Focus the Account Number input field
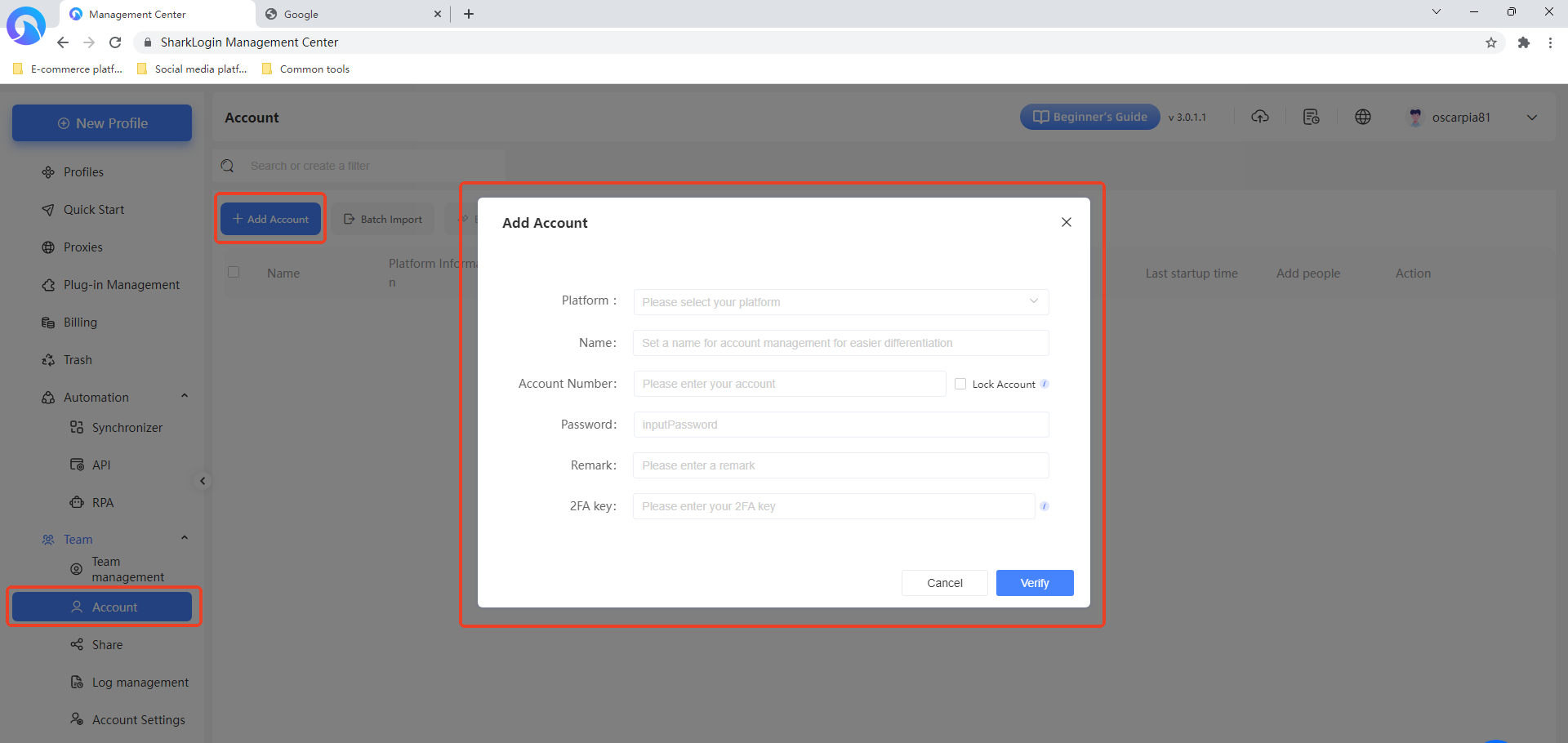Viewport: 1568px width, 743px height. click(x=789, y=384)
